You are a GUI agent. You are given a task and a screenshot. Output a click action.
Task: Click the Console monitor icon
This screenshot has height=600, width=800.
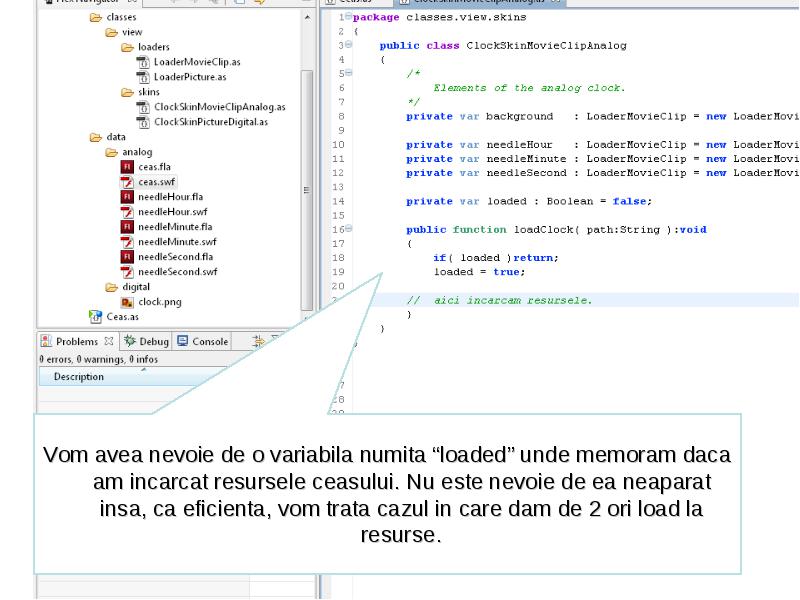point(183,341)
